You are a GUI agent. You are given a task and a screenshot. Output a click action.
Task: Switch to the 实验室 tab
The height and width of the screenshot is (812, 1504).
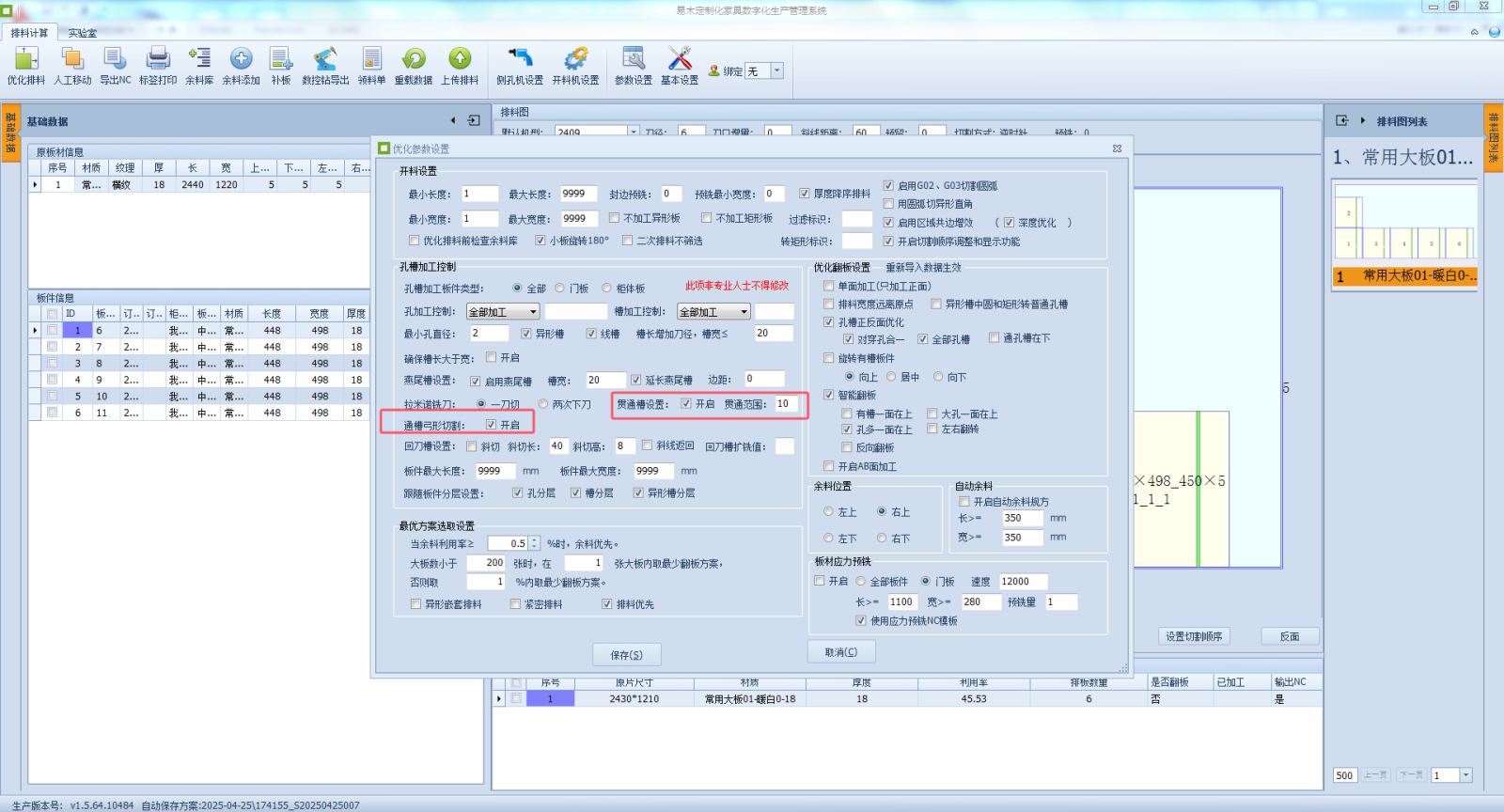point(83,33)
